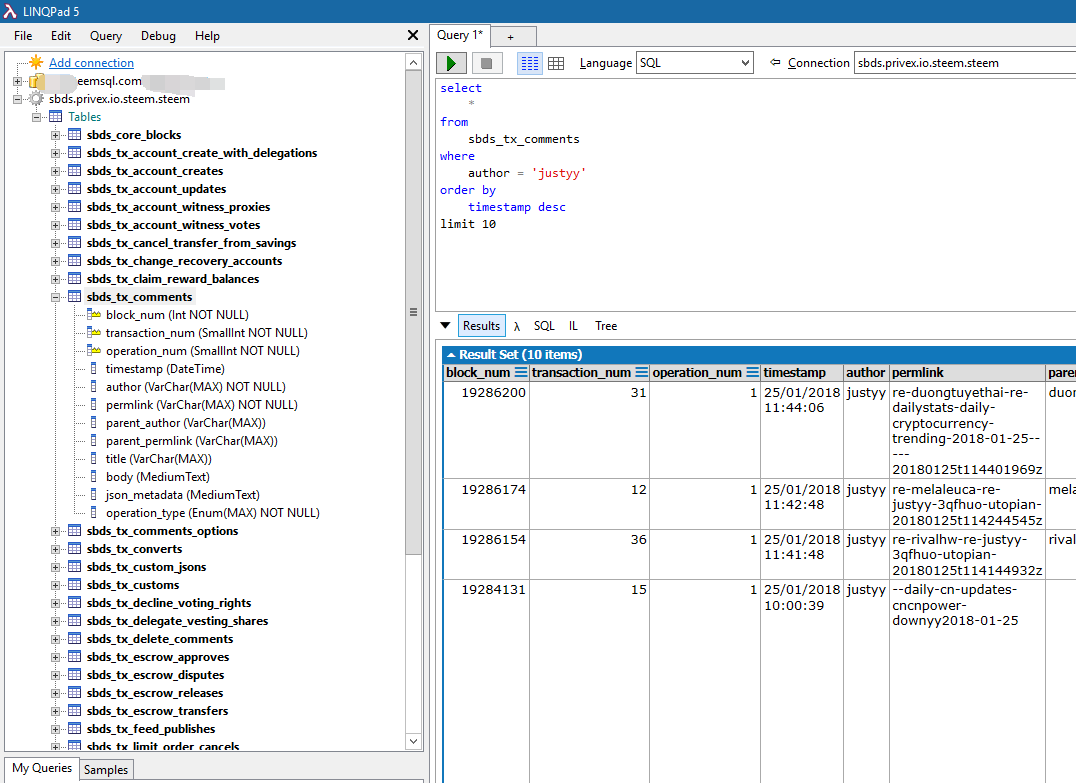Open transaction_num column header menu icon
This screenshot has width=1076, height=783.
click(642, 373)
